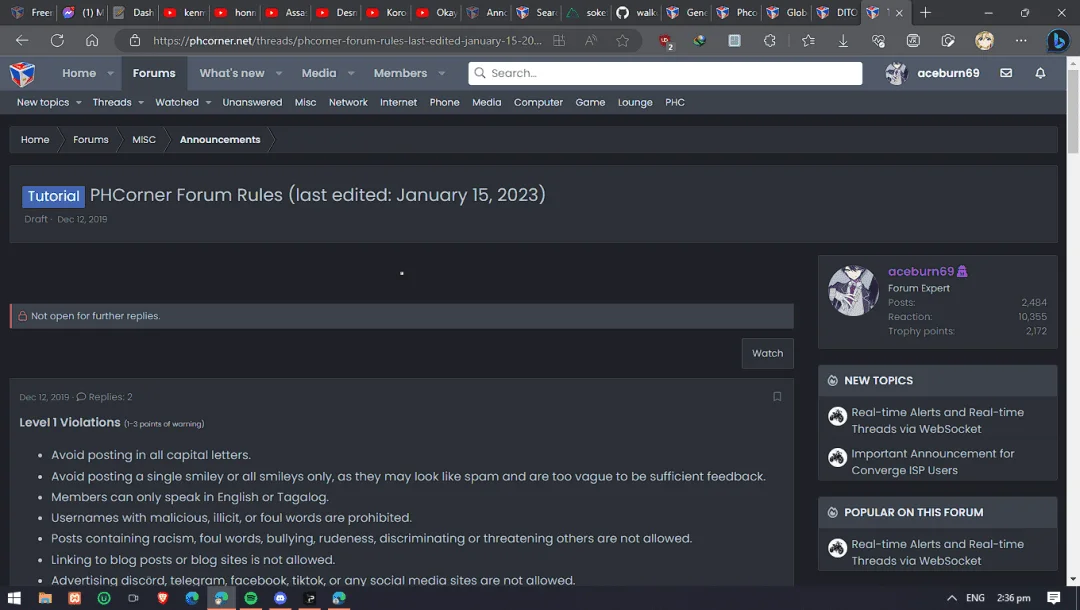This screenshot has height=610, width=1080.
Task: Open the Members navigation item
Action: [400, 73]
